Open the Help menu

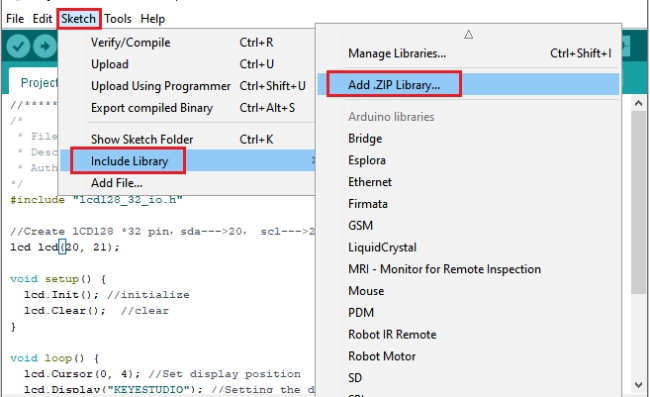coord(153,19)
